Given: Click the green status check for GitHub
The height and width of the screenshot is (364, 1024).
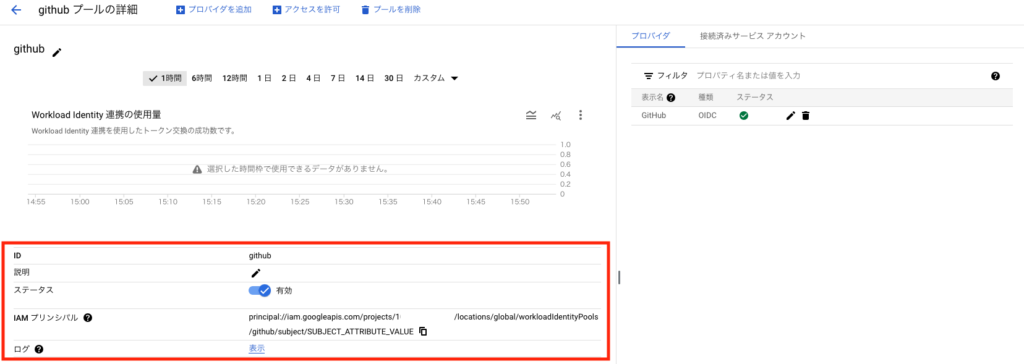Looking at the screenshot, I should point(743,116).
